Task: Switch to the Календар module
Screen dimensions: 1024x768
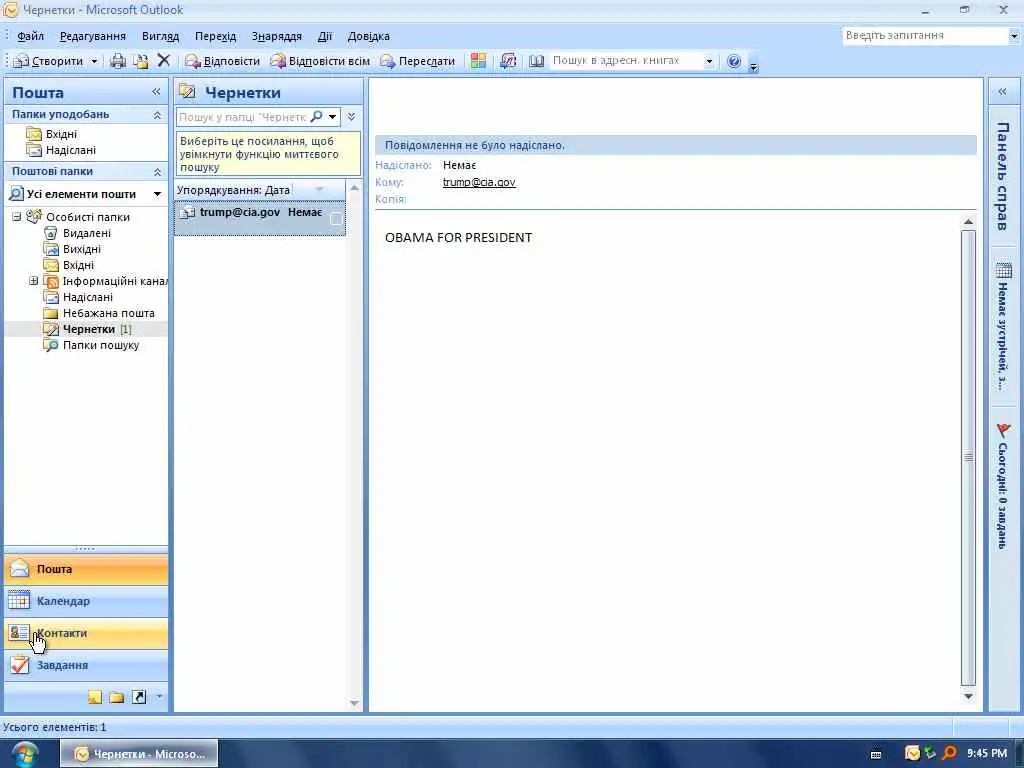Action: click(86, 601)
